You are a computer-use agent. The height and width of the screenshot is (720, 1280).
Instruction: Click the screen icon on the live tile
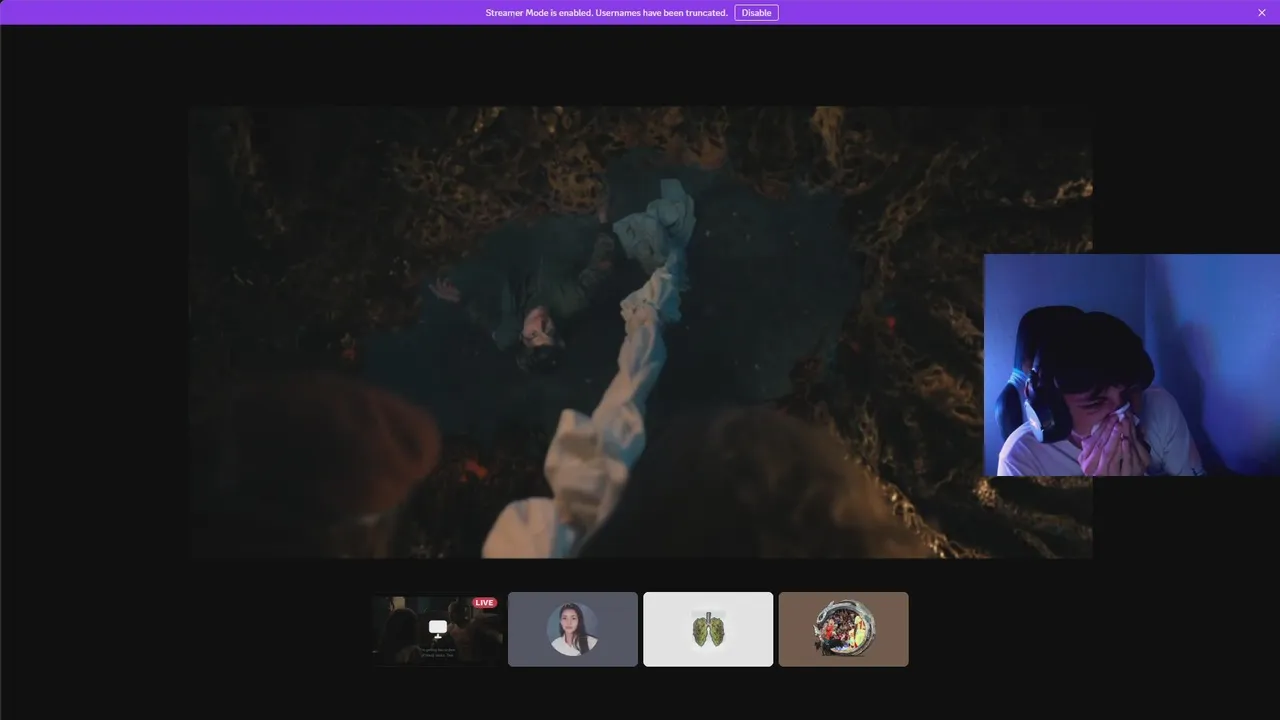[438, 628]
